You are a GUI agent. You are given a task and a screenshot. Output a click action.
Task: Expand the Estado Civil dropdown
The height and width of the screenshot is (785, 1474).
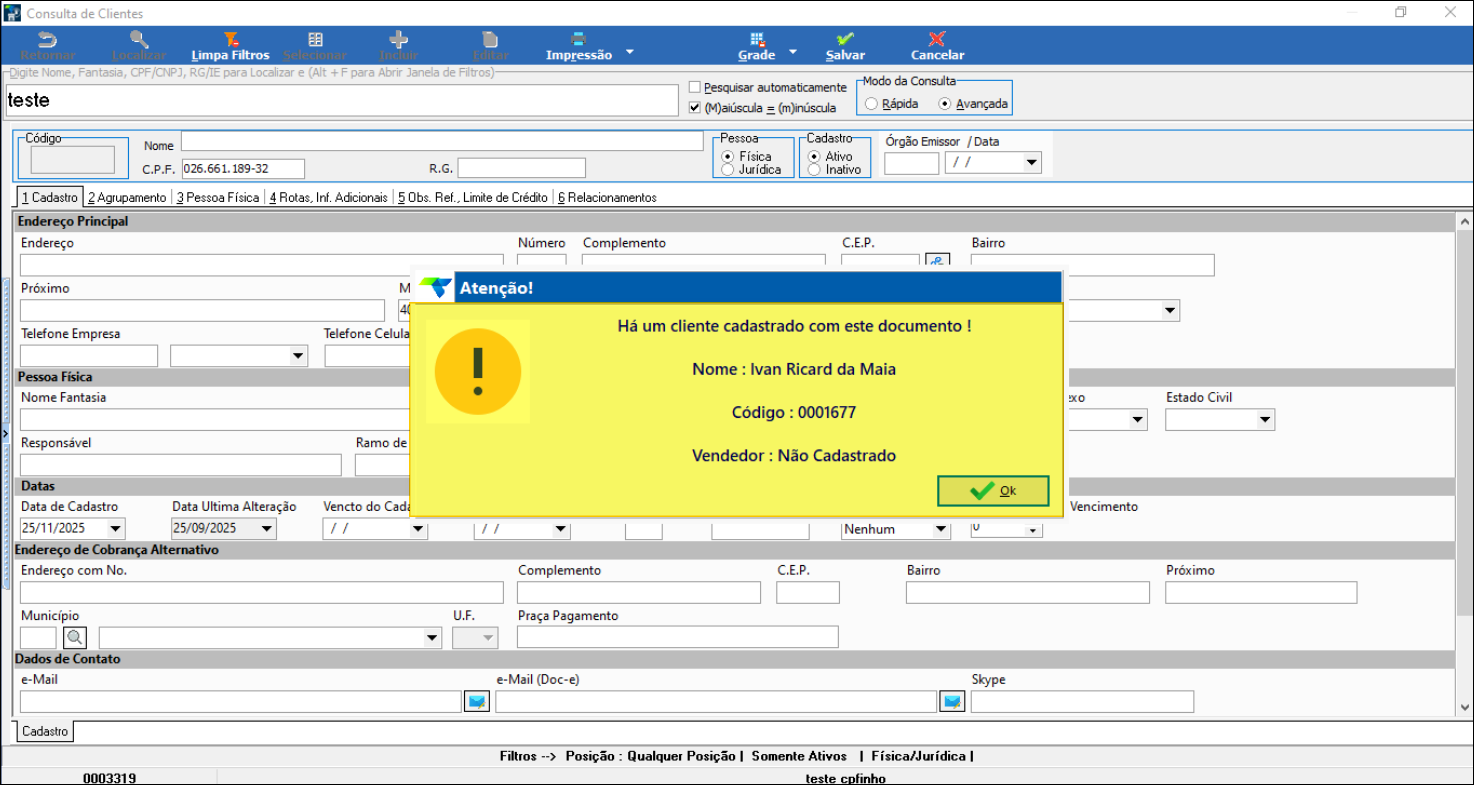coord(1265,420)
